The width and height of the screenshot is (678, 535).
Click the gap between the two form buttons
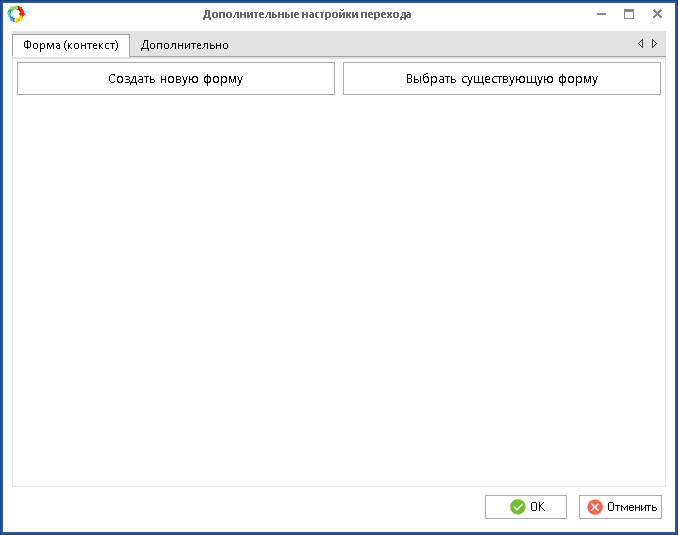[x=339, y=79]
